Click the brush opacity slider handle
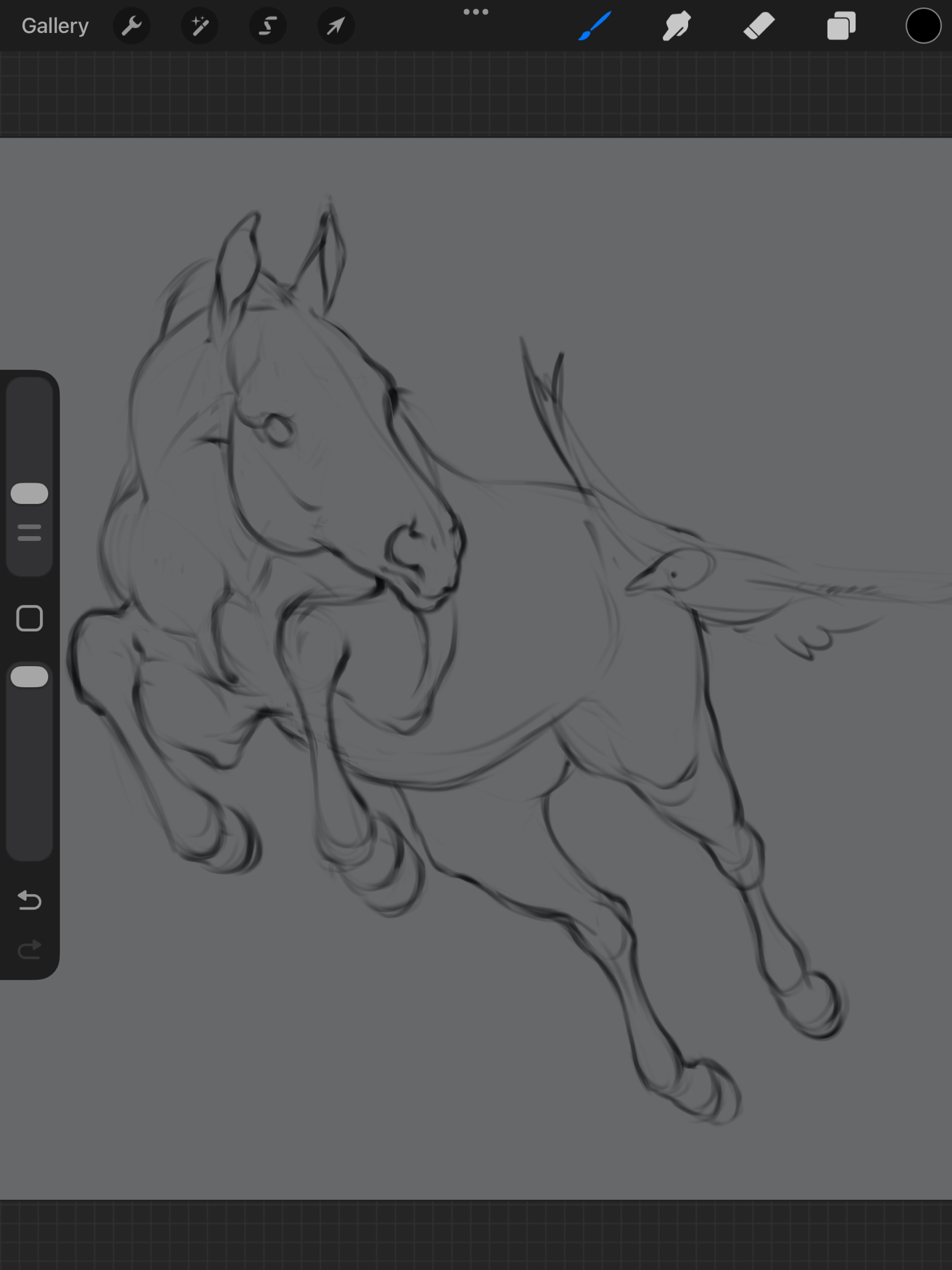The height and width of the screenshot is (1270, 952). pyautogui.click(x=30, y=677)
